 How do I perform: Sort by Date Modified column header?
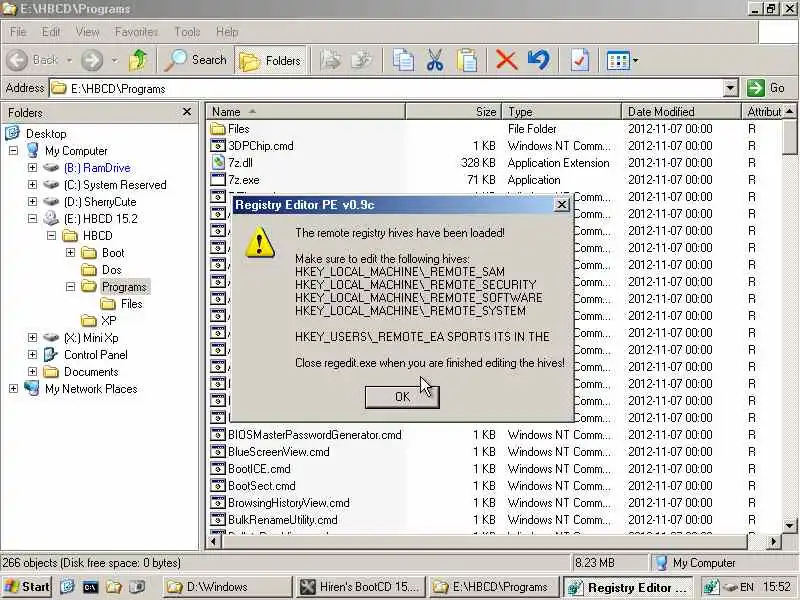click(x=681, y=112)
